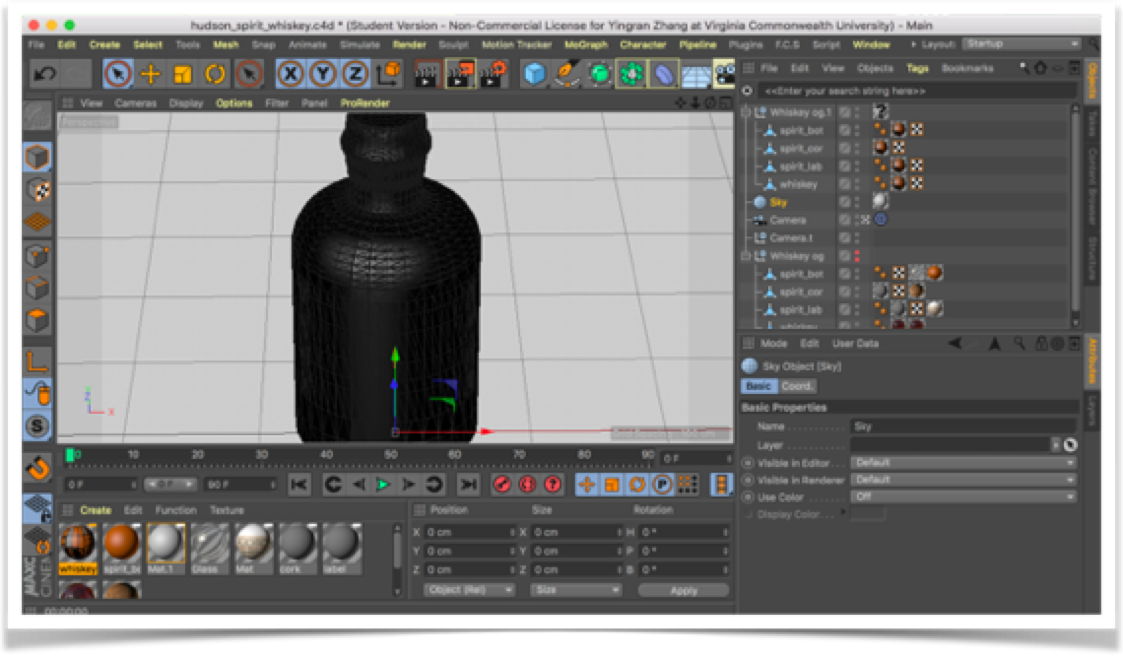Add a Cube primitive object
The image size is (1123, 656).
click(534, 74)
